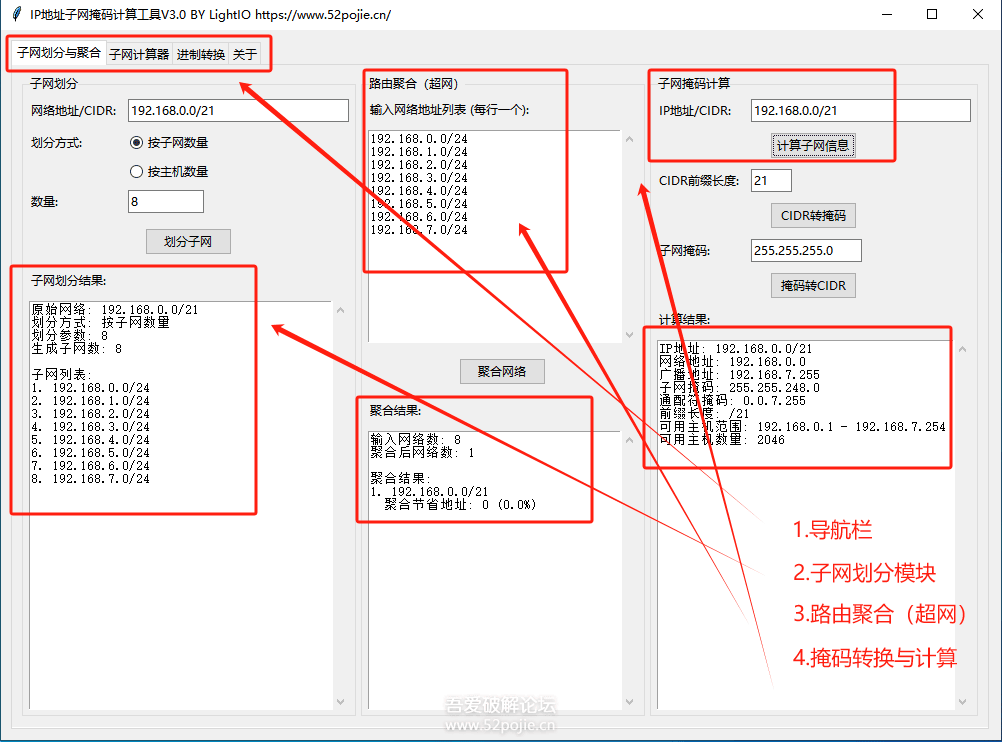Screen dimensions: 1002x742
Task: Switch to the 子网计算器 tab
Action: [x=139, y=55]
